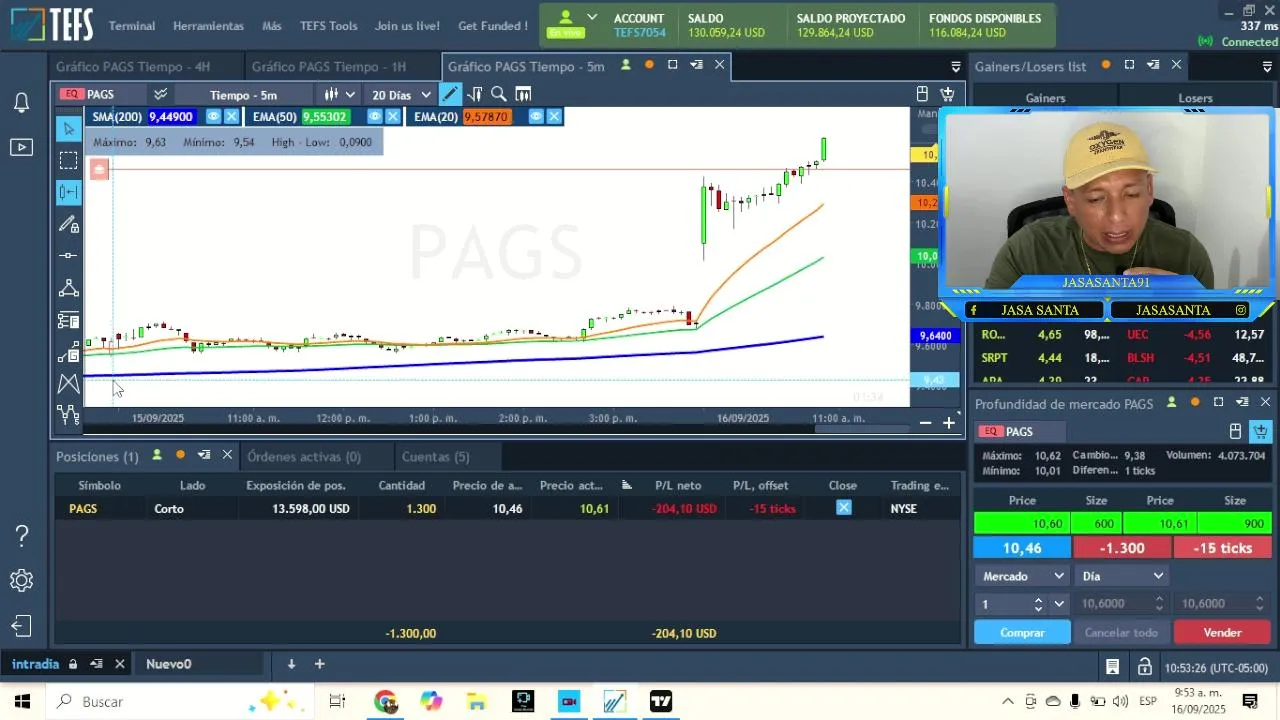
Task: Toggle EMA(20) indicator visibility eye
Action: [x=536, y=117]
